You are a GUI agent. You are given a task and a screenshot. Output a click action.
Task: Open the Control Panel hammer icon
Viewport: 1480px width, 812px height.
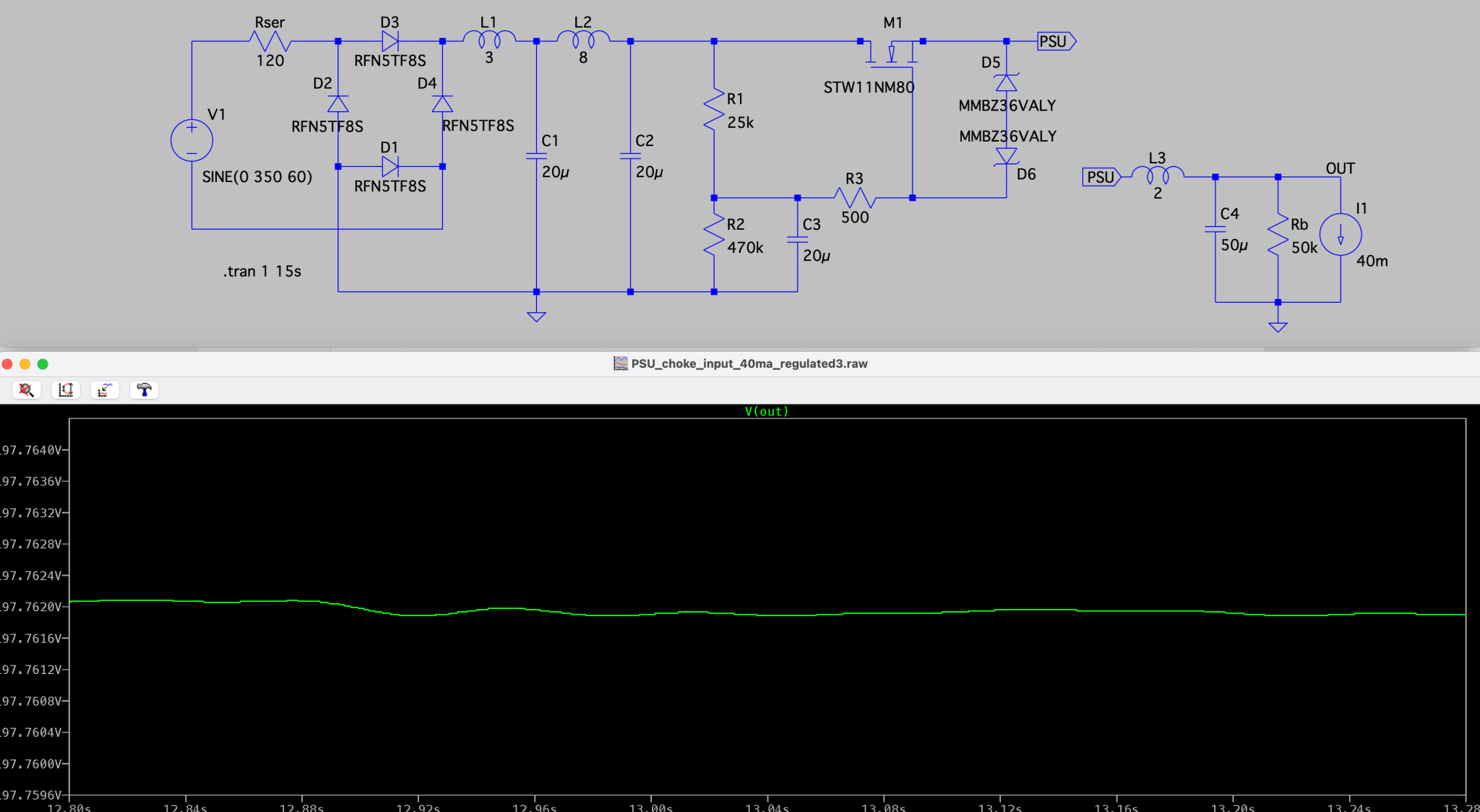144,390
